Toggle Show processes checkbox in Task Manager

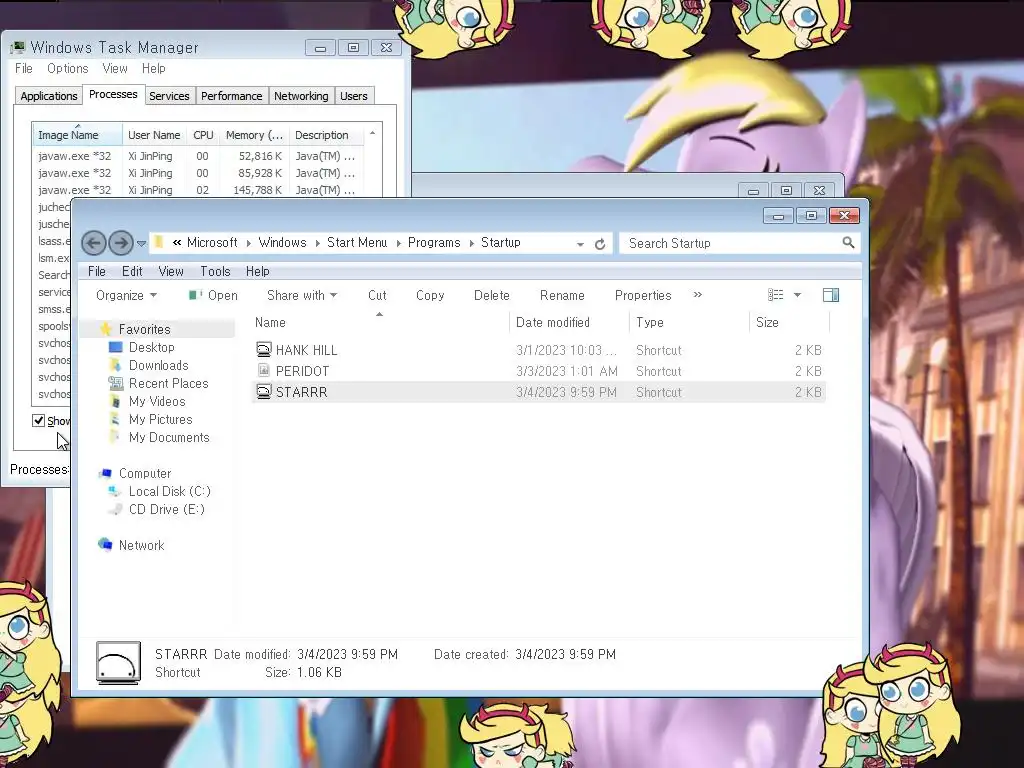click(39, 421)
